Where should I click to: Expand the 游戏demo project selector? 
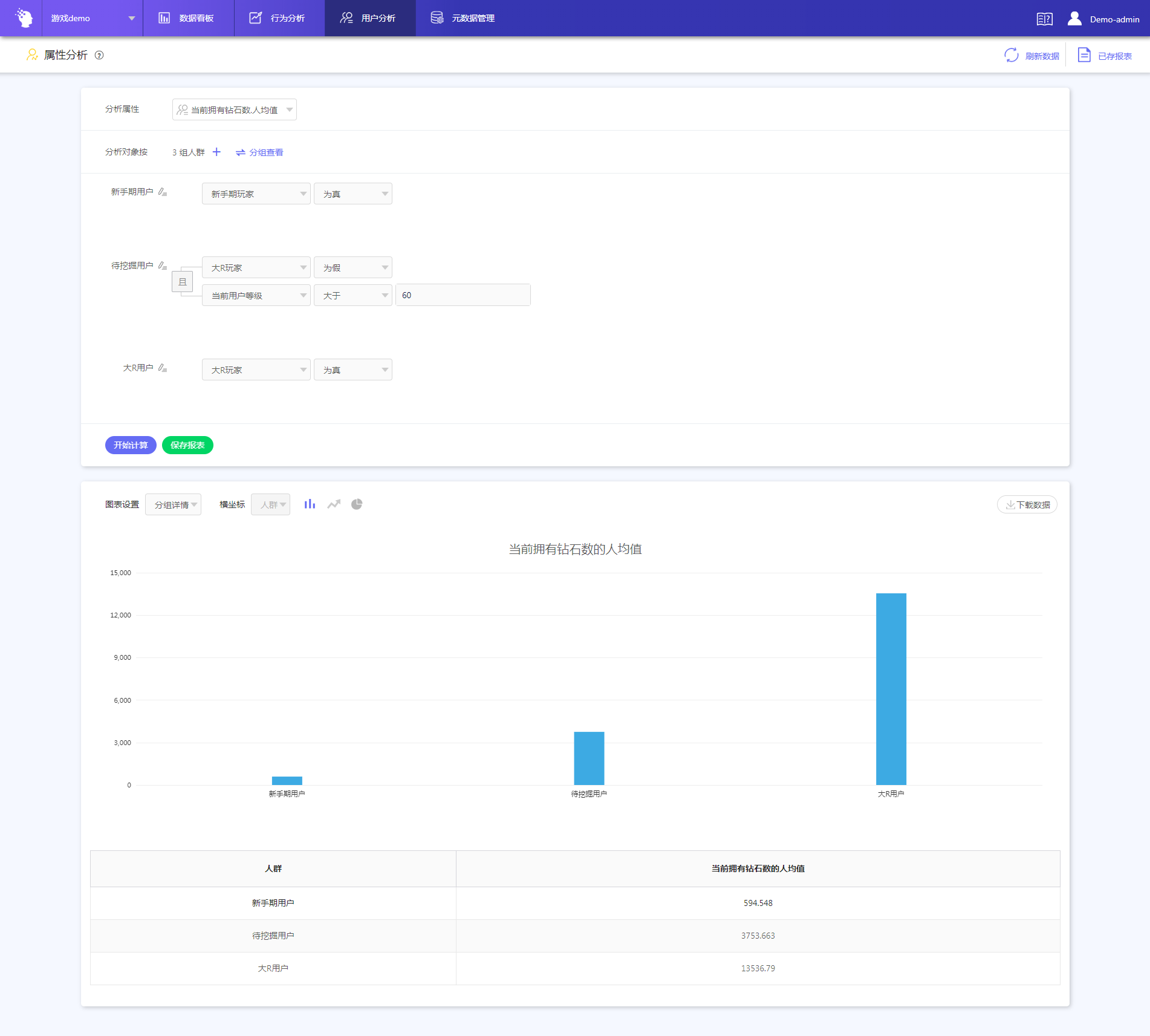pos(93,18)
